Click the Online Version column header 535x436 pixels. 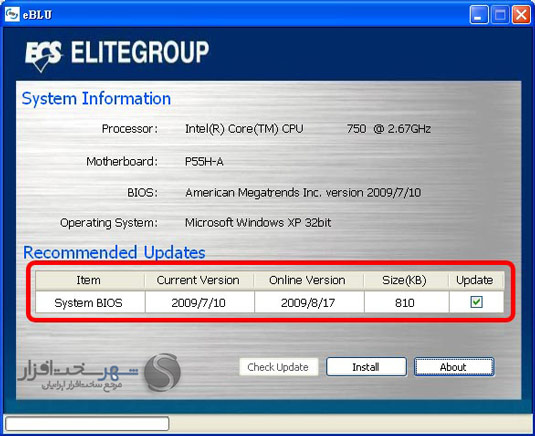(308, 280)
